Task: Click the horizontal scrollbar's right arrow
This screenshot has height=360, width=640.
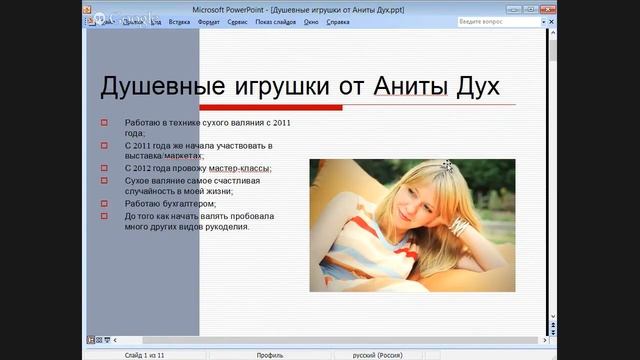Action: click(544, 340)
